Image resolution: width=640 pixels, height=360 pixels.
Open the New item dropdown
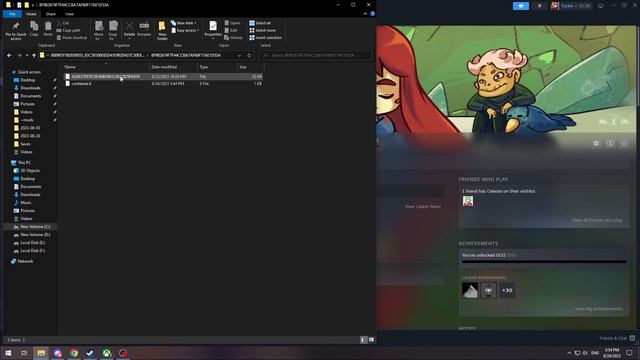point(184,23)
